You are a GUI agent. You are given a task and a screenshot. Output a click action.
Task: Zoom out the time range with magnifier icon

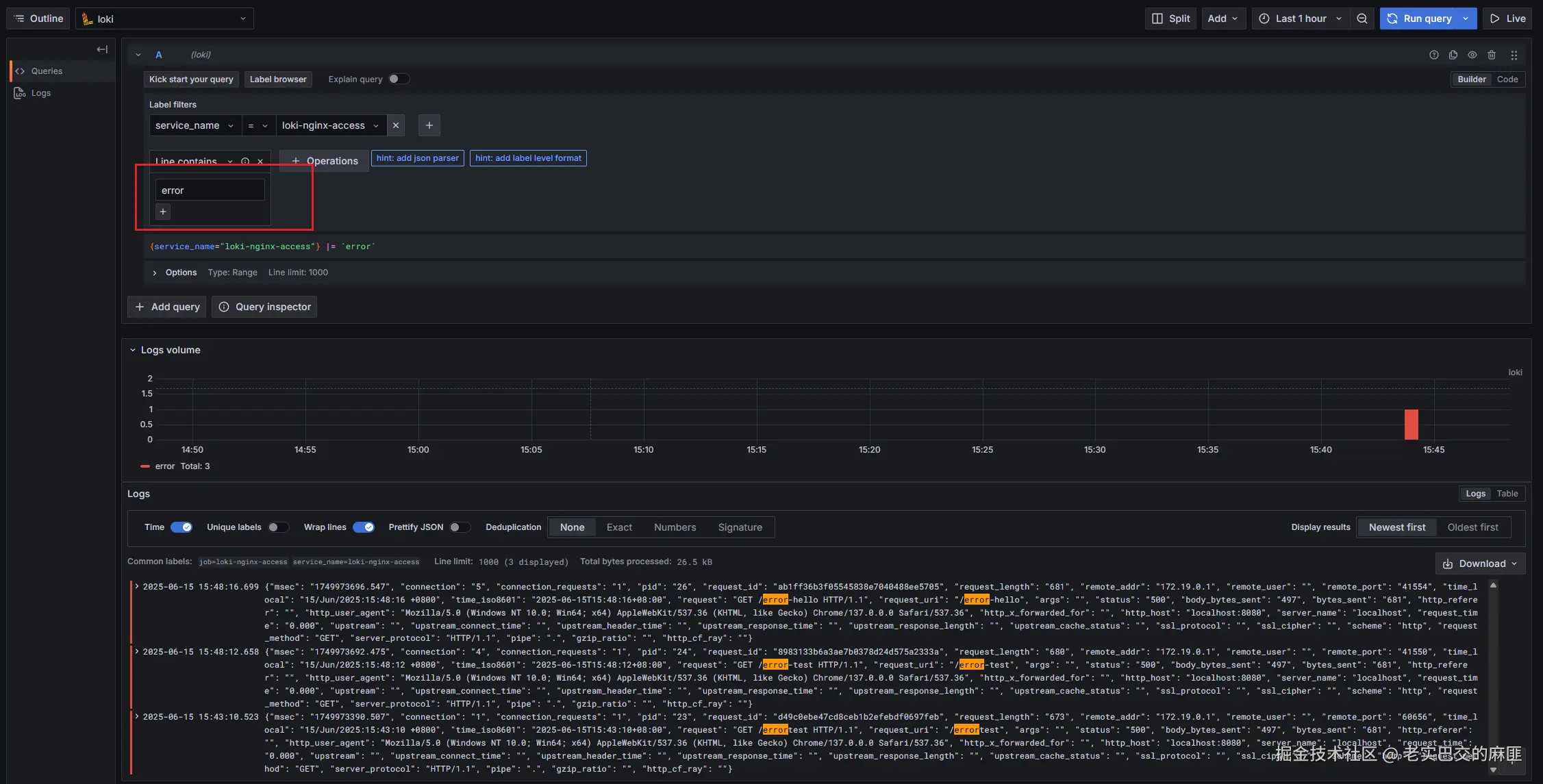(1362, 18)
